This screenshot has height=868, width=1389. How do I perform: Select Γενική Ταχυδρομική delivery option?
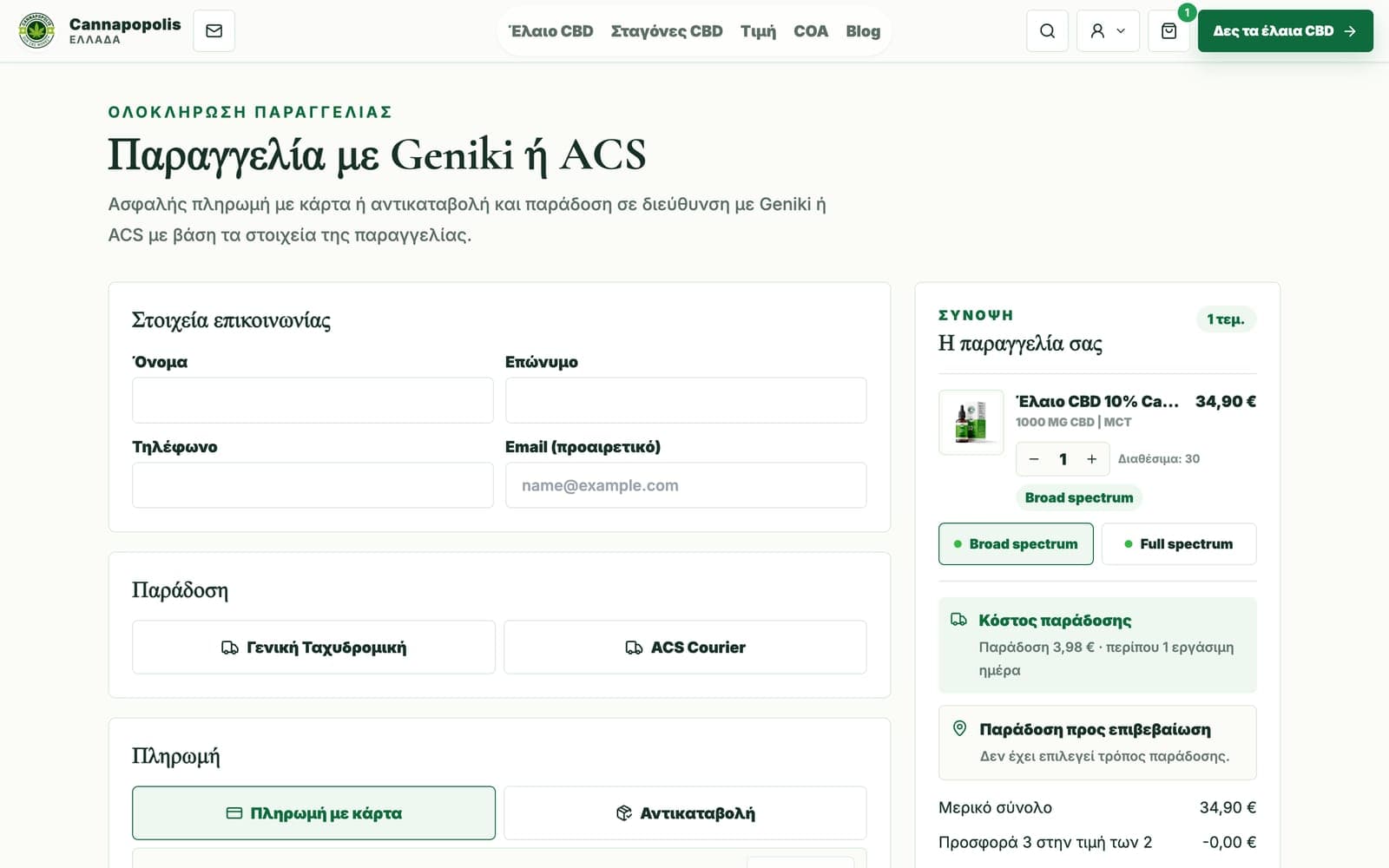[x=313, y=648]
